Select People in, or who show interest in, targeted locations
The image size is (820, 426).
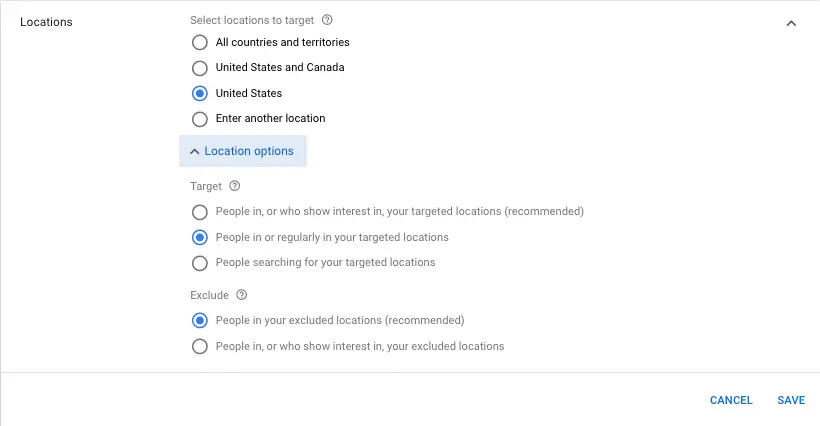pos(200,212)
